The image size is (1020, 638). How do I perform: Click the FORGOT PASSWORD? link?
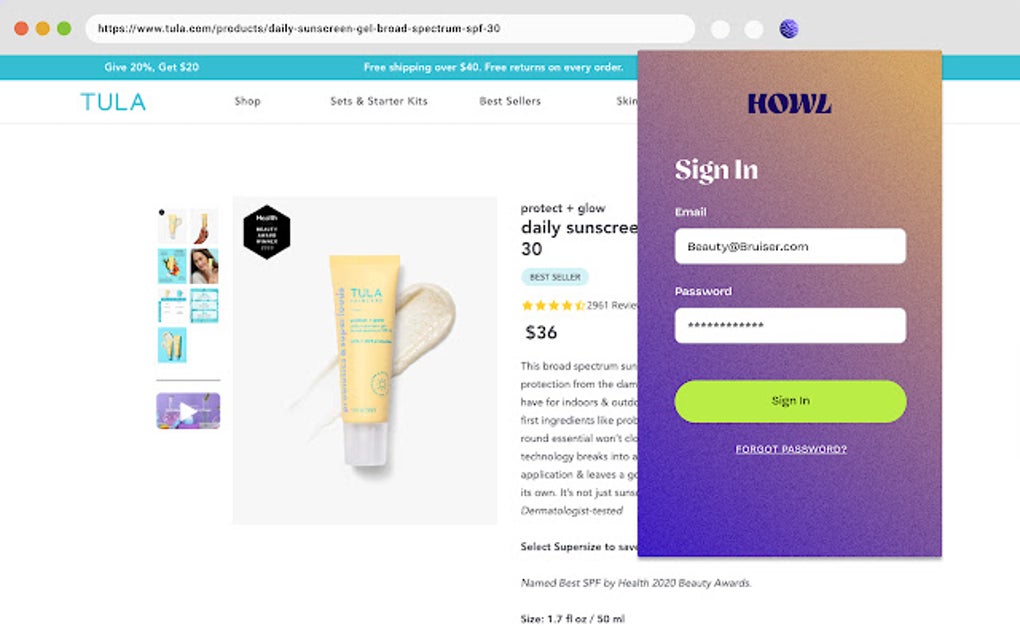(x=789, y=448)
